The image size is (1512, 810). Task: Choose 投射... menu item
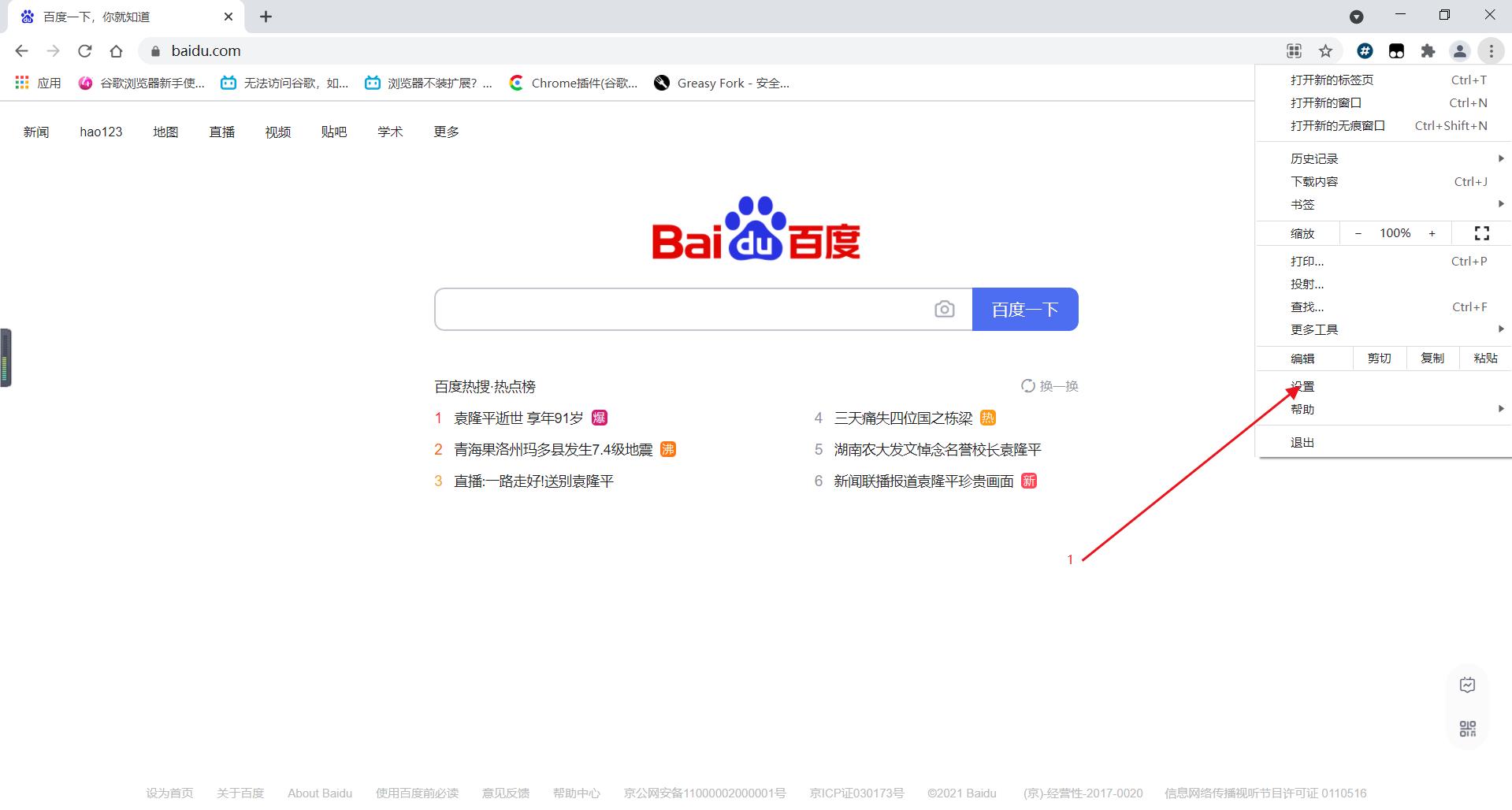tap(1384, 284)
